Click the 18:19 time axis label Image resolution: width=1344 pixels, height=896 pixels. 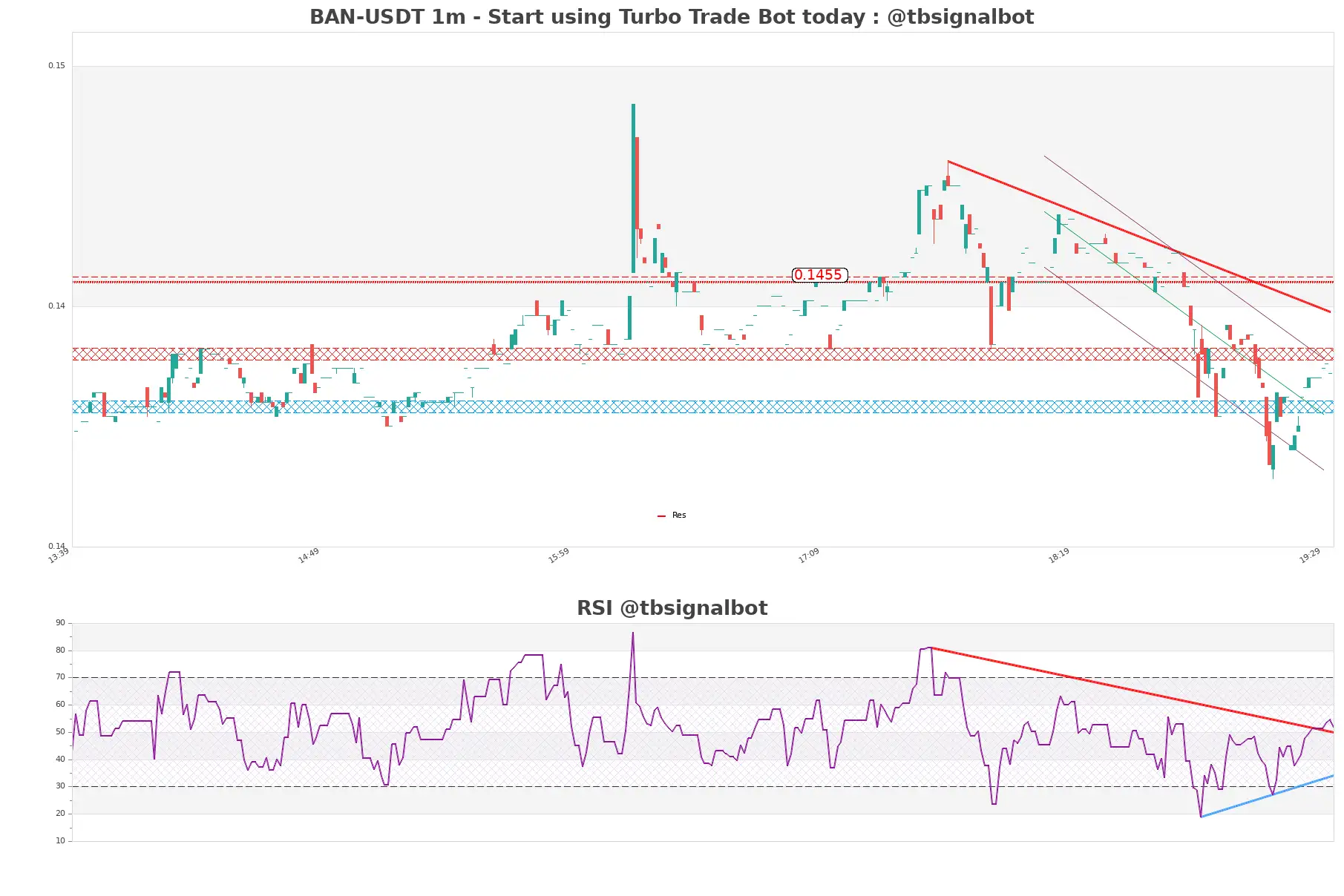click(1059, 556)
